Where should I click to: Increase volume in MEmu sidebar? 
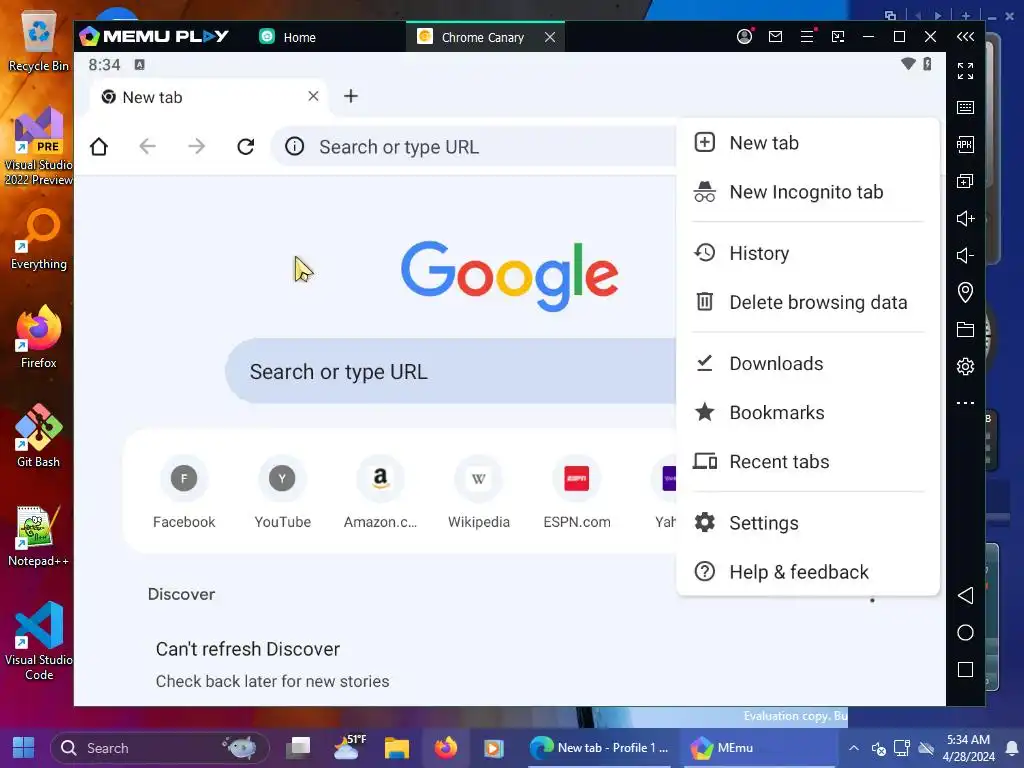965,218
